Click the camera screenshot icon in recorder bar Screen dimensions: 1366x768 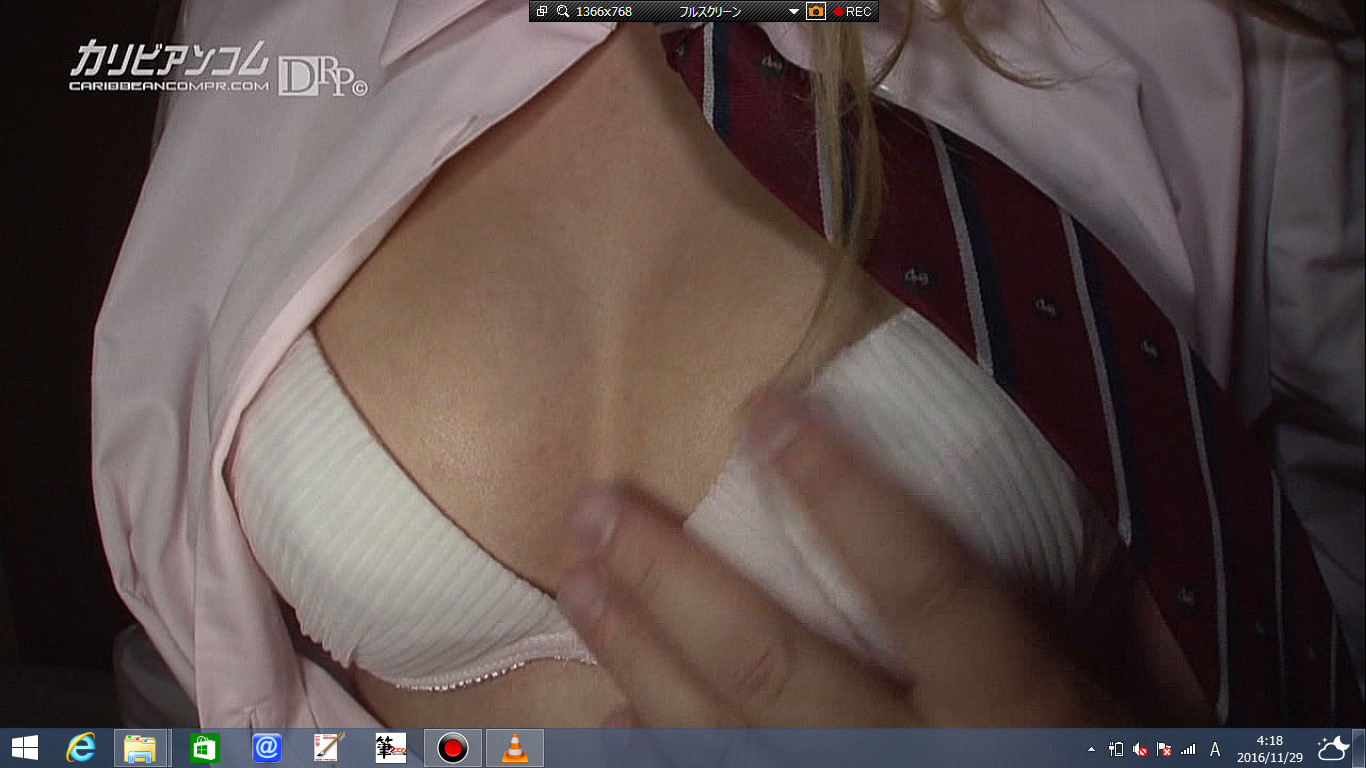(816, 11)
